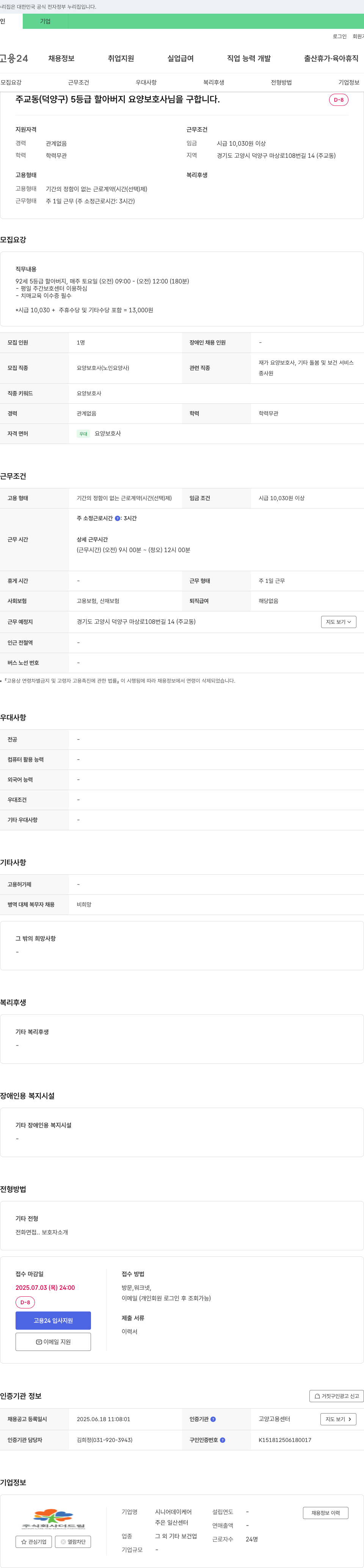The image size is (364, 1568).
Task: Click the job title heading 주교동(덕양구) 5등급
Action: click(118, 99)
